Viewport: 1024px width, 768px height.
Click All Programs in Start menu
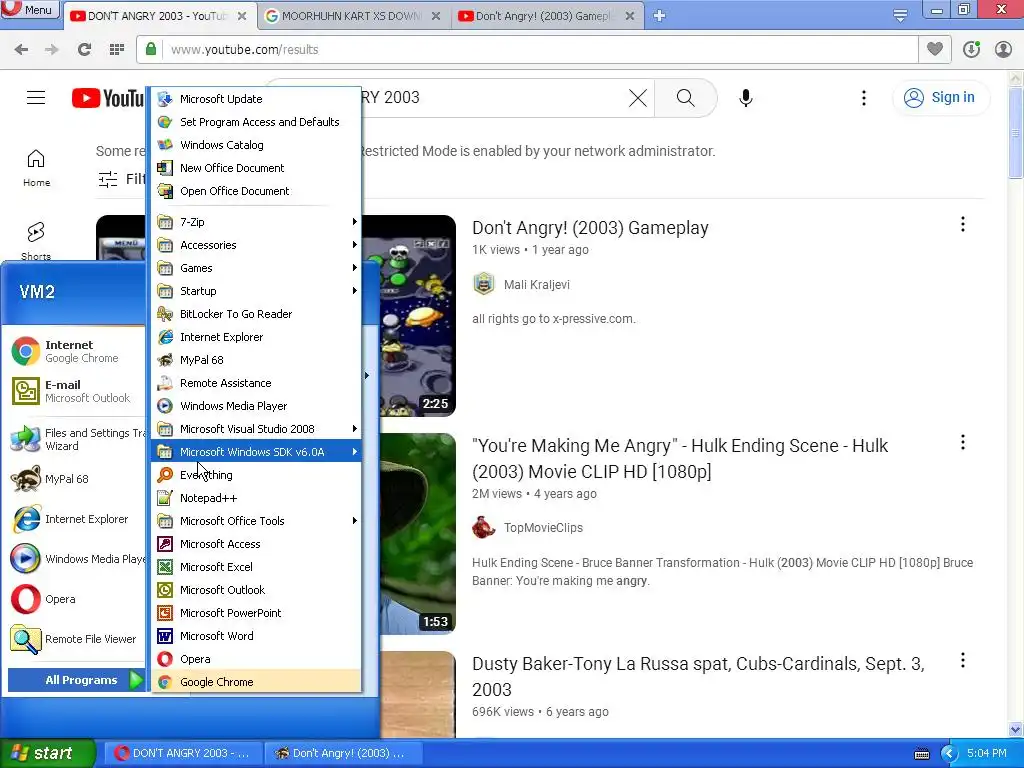(x=76, y=680)
